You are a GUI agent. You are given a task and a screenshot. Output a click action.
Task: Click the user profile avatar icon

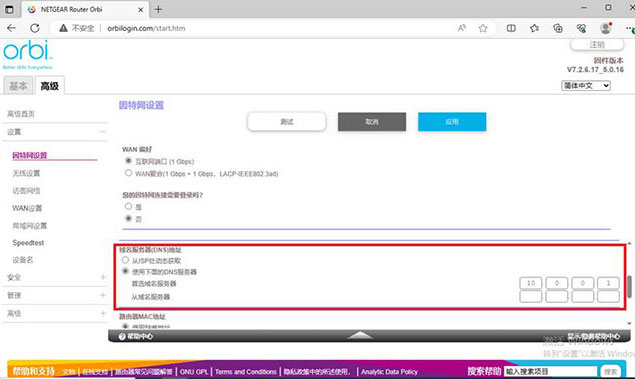point(606,28)
